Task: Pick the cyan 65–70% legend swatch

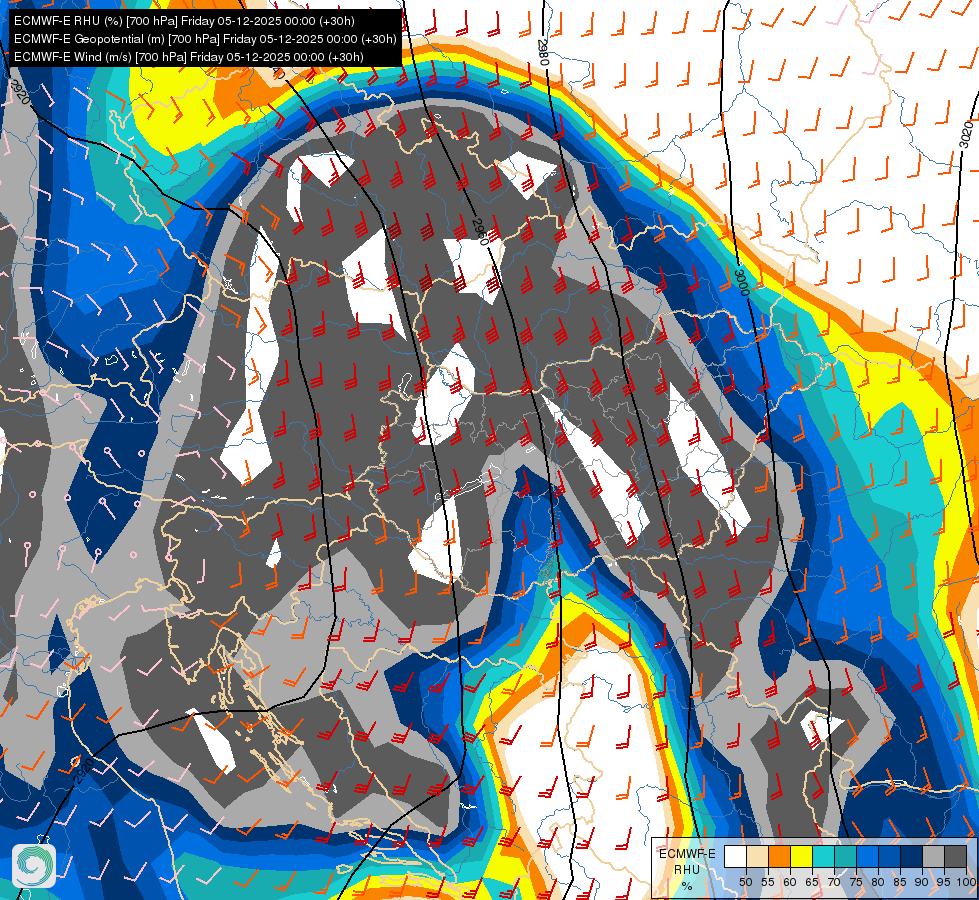Action: pyautogui.click(x=824, y=856)
